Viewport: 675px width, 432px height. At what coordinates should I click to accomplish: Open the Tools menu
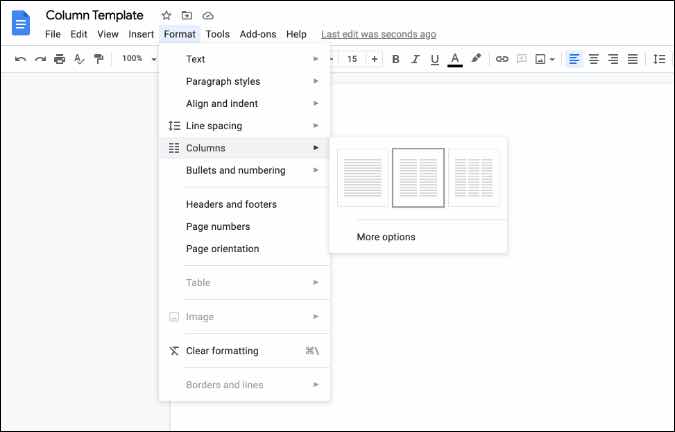(217, 34)
